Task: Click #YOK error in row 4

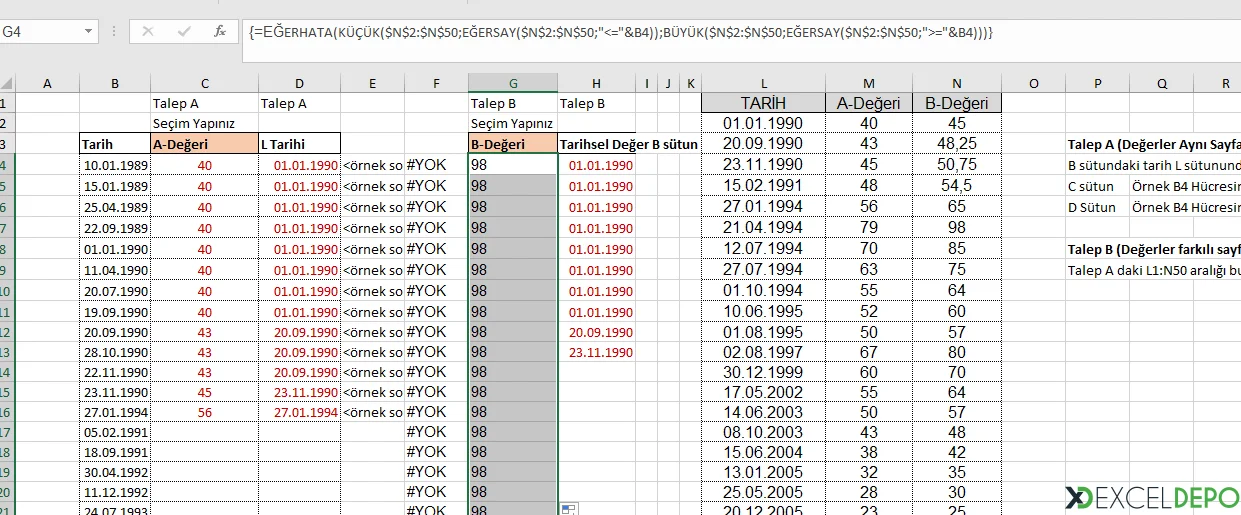Action: point(436,164)
